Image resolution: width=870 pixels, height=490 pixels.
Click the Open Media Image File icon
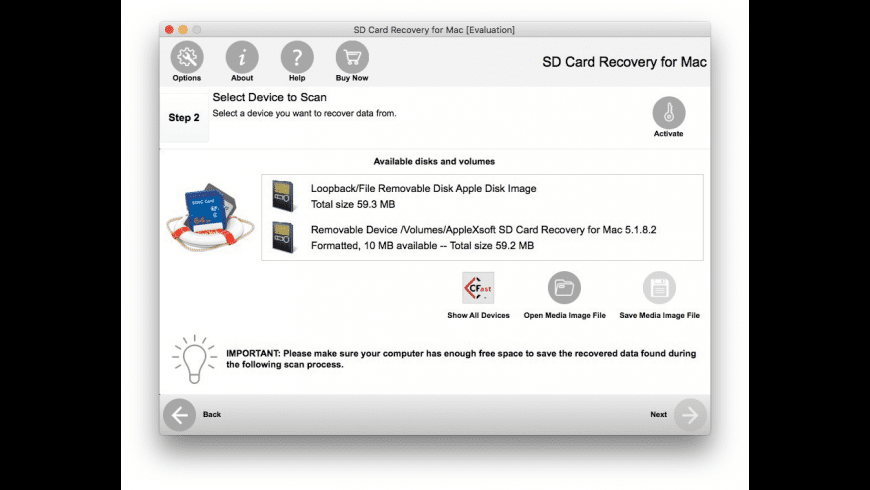click(x=564, y=287)
